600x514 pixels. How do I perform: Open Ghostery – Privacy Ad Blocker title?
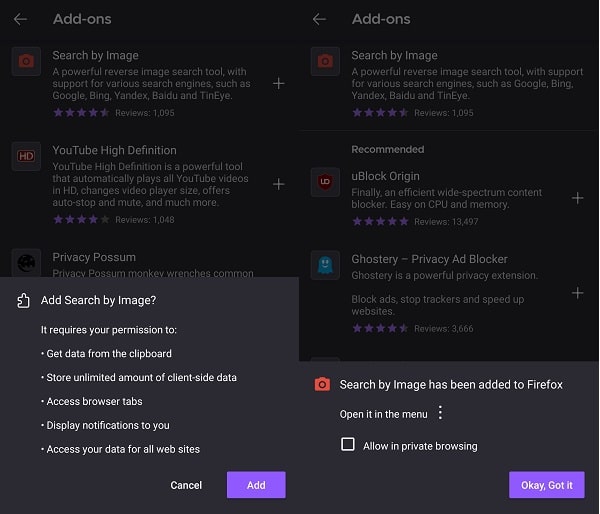429,259
